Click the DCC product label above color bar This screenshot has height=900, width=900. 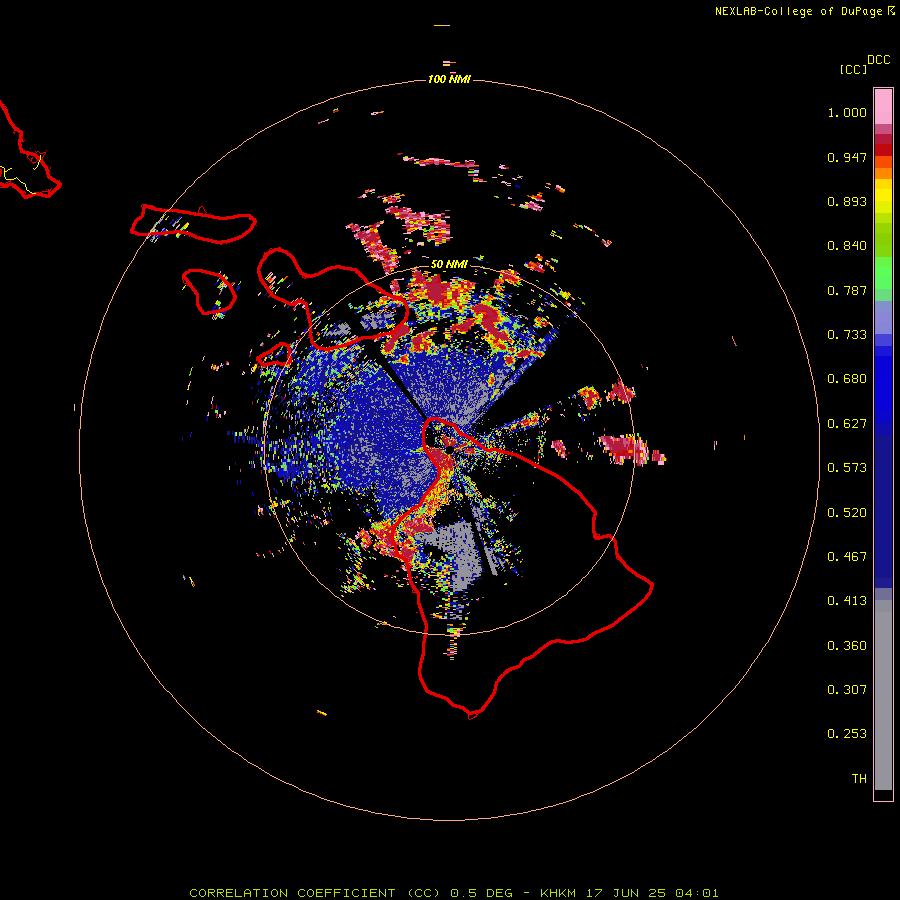[x=878, y=60]
